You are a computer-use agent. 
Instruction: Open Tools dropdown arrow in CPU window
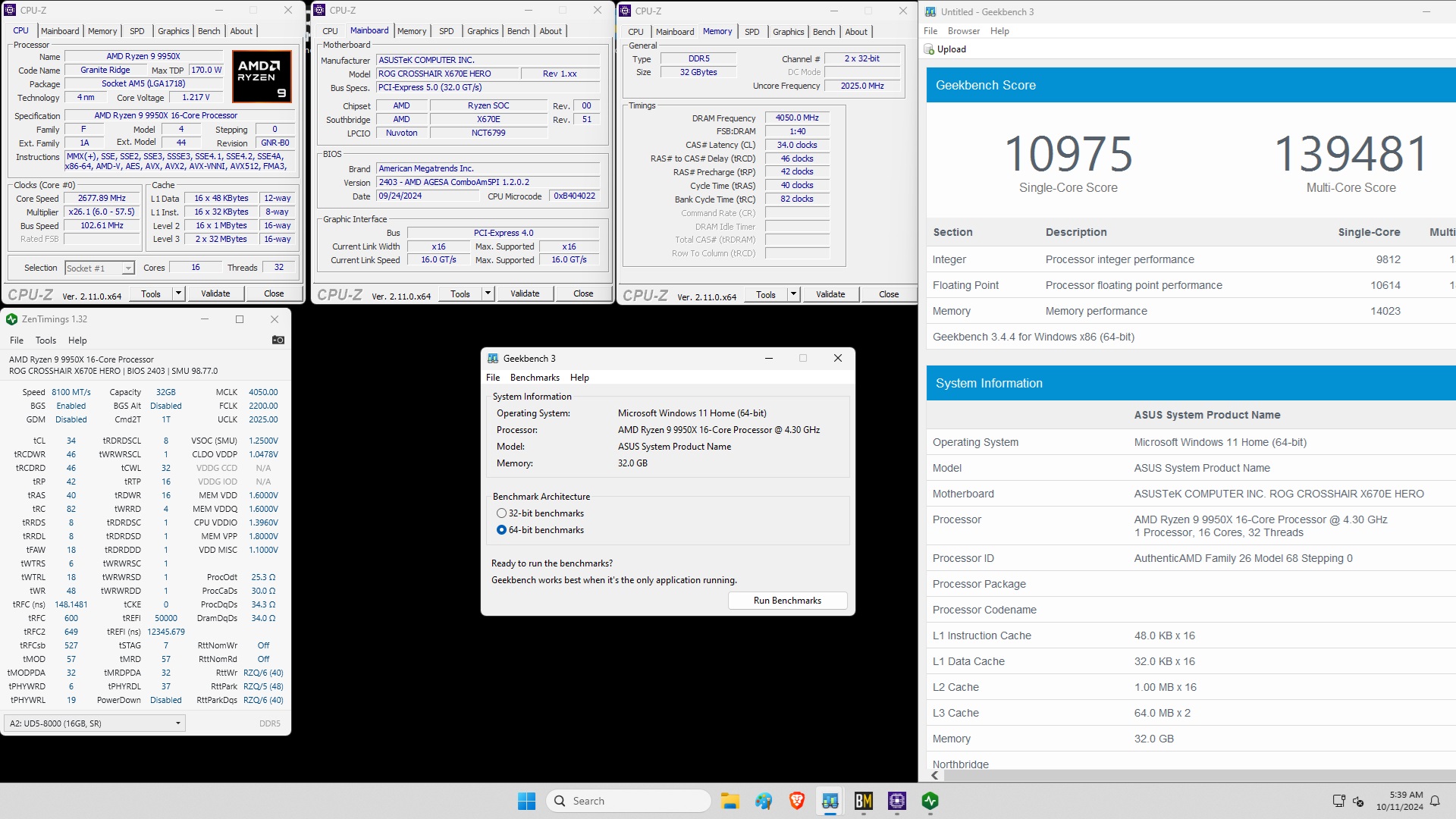(x=179, y=293)
